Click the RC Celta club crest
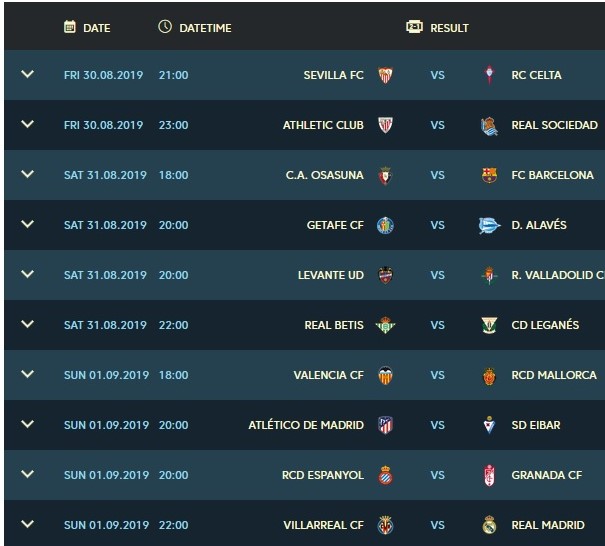This screenshot has width=605, height=546. tap(489, 75)
